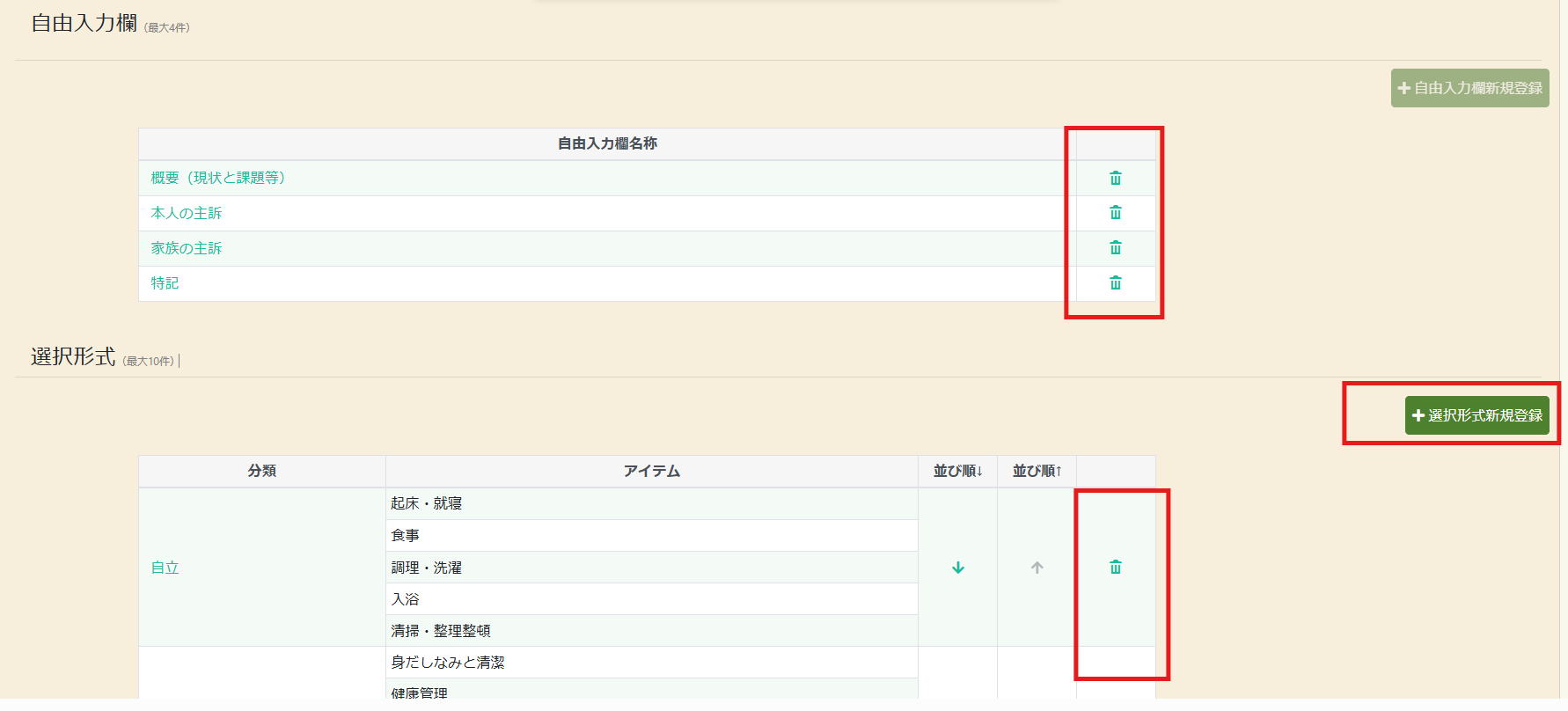Click the grey up arrow for 自立

(1037, 568)
